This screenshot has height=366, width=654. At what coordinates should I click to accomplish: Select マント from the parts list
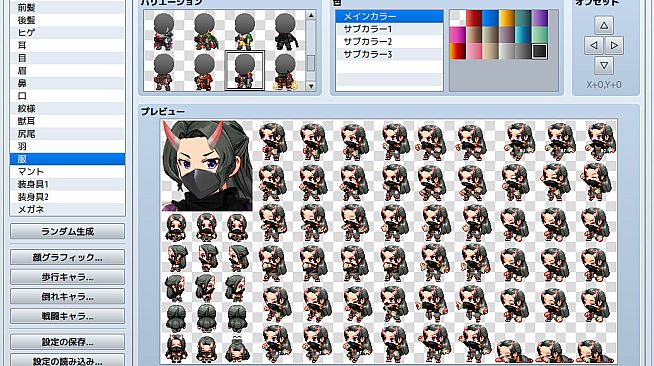(x=67, y=171)
